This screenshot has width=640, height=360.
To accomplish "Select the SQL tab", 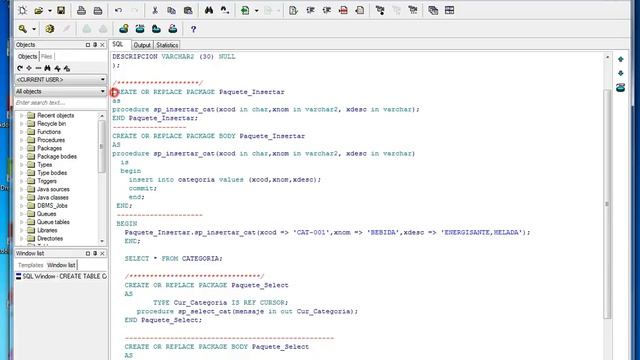I will pos(118,44).
